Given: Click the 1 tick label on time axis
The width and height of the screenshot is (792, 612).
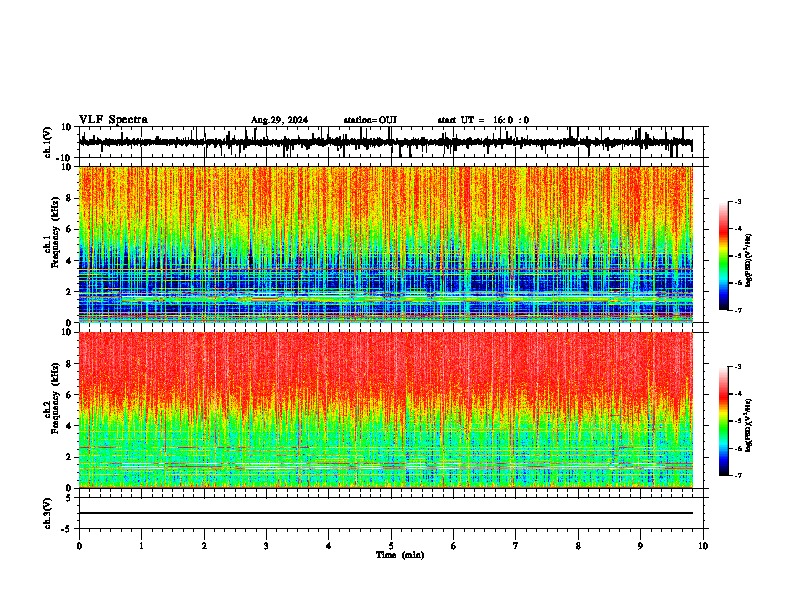Looking at the screenshot, I should 141,546.
